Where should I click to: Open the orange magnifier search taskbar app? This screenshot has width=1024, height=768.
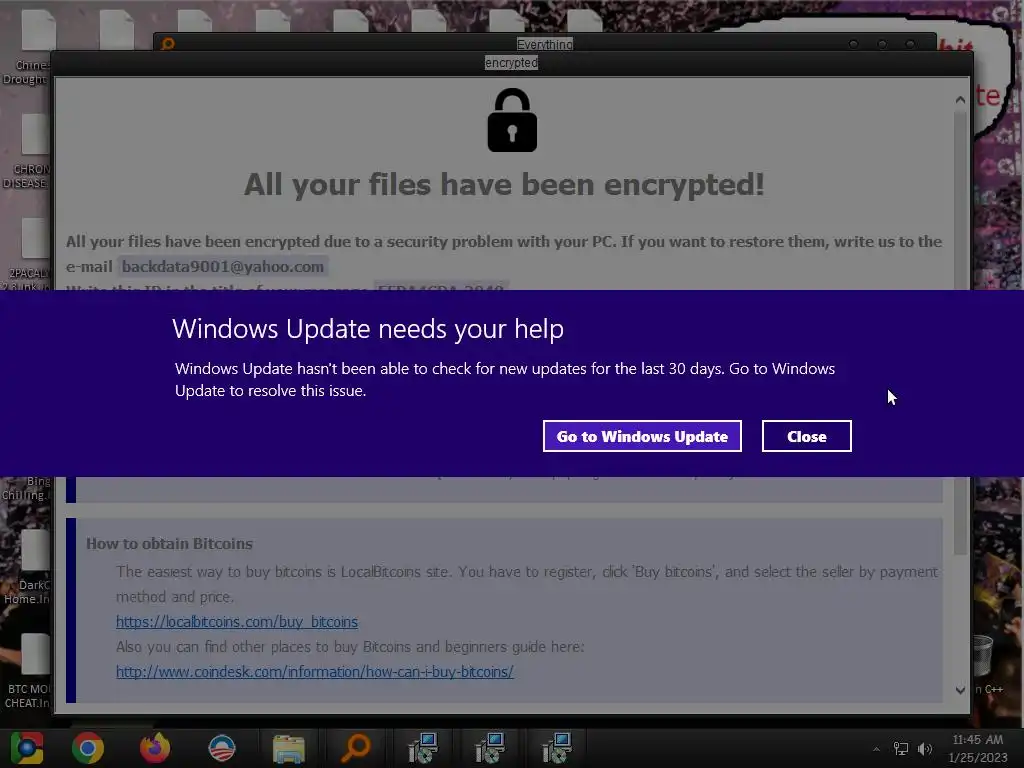(x=356, y=748)
